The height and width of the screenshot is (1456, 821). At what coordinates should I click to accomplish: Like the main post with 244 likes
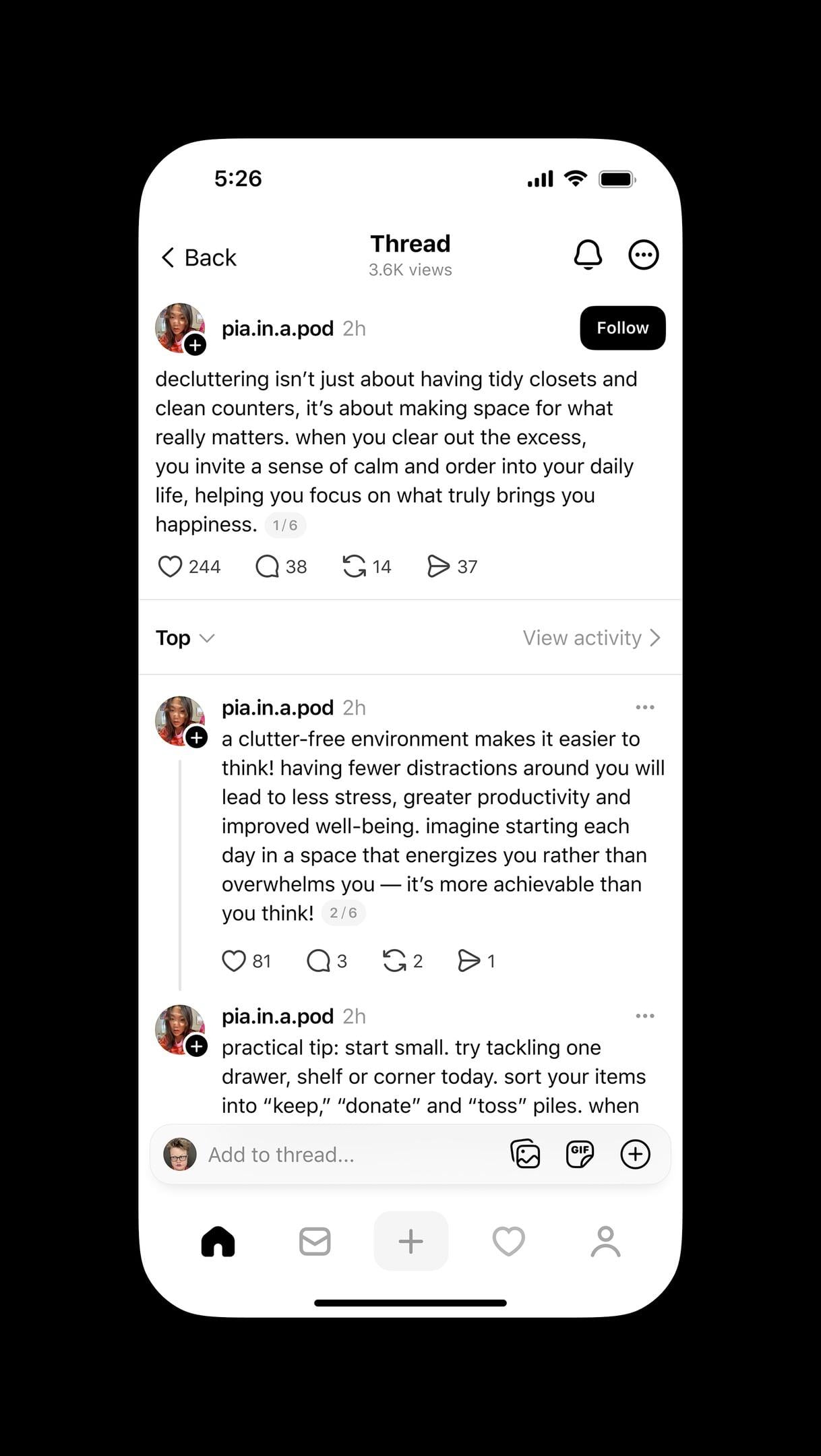[x=170, y=566]
